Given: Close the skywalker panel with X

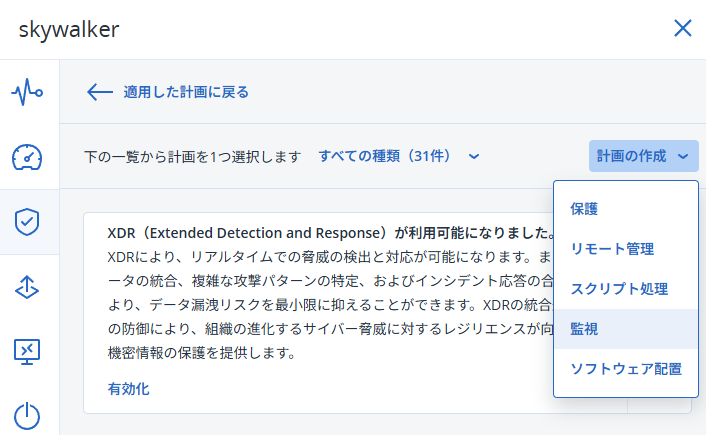Looking at the screenshot, I should [683, 28].
